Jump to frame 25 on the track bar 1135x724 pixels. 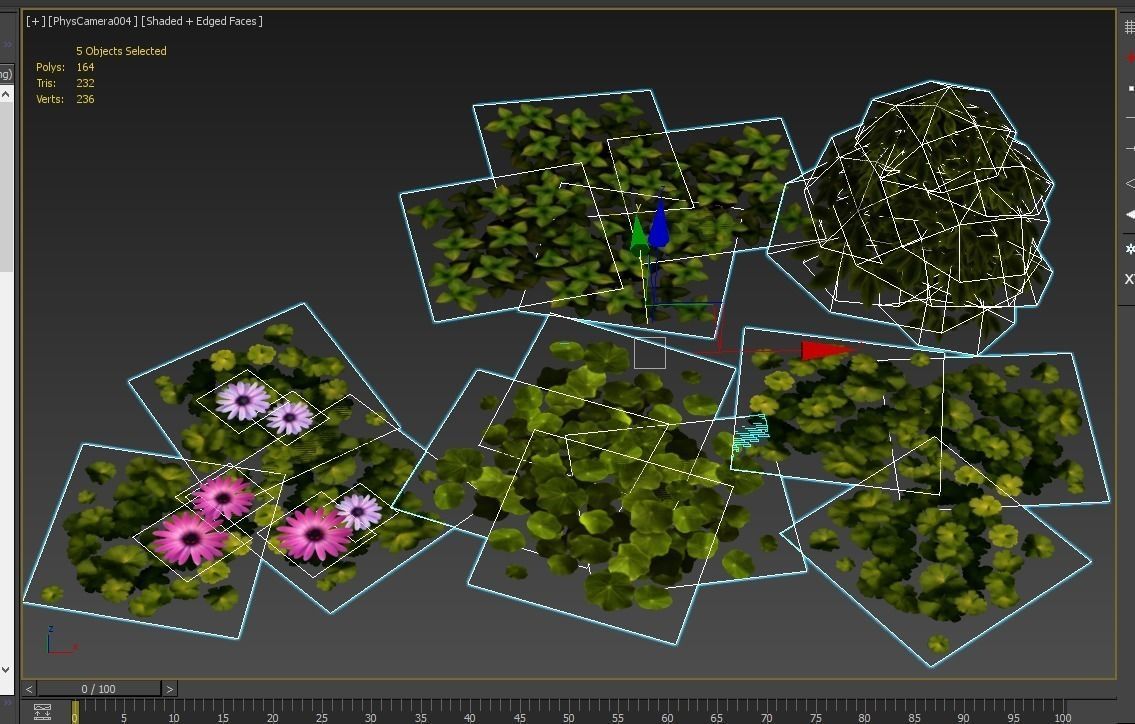[321, 717]
